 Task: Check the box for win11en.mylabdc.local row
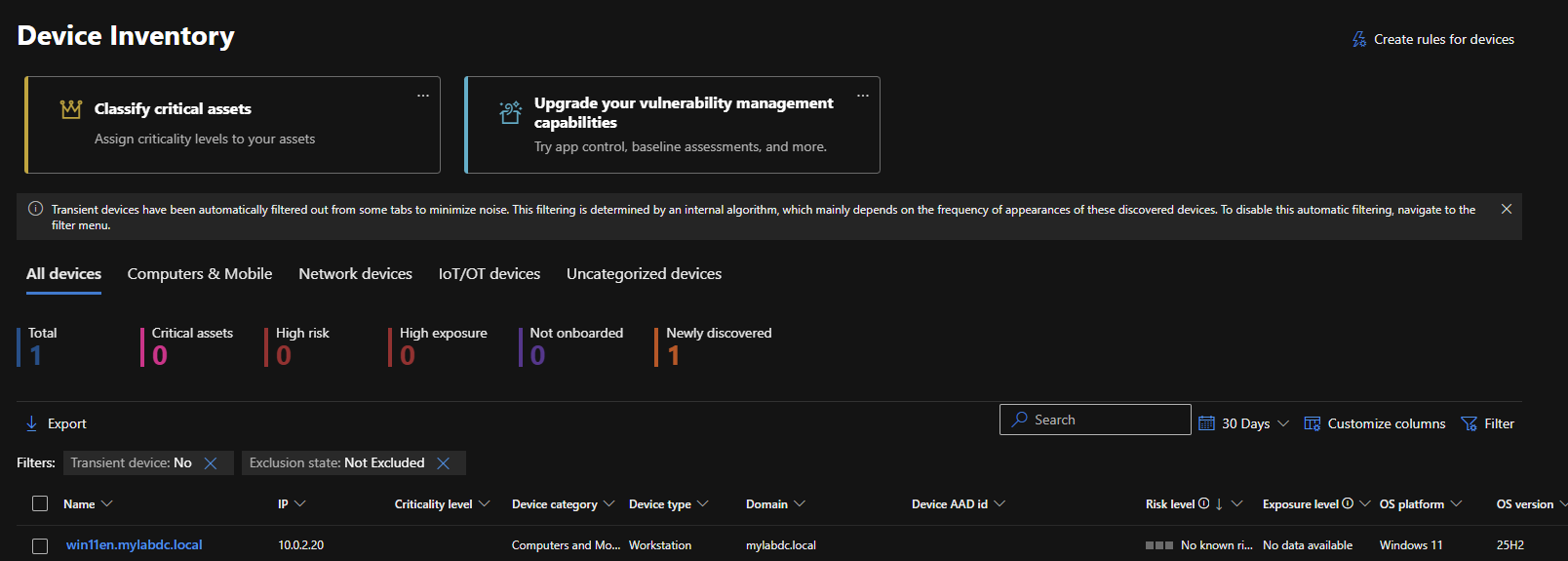click(x=40, y=545)
